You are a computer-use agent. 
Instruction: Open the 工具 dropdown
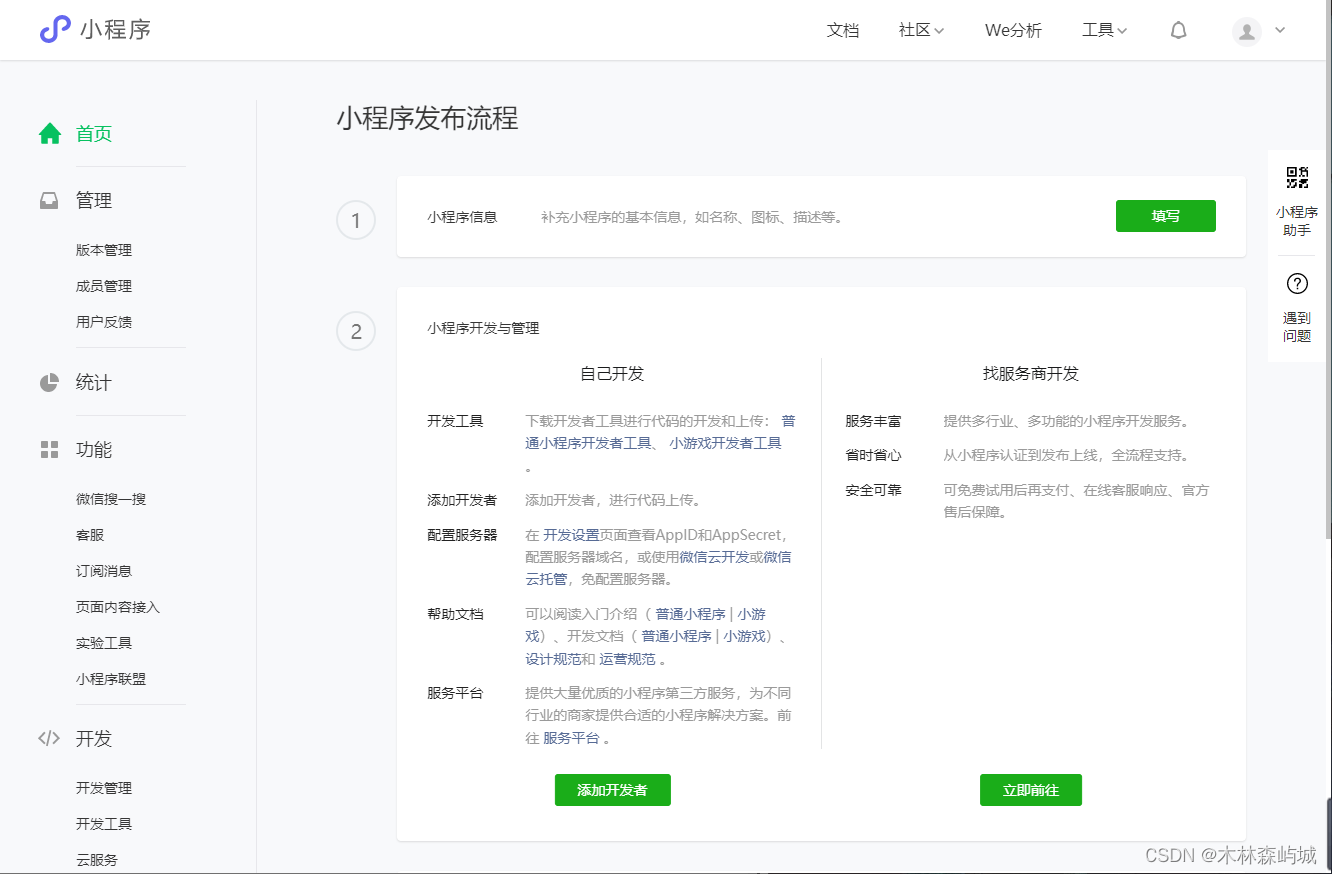(x=1104, y=30)
